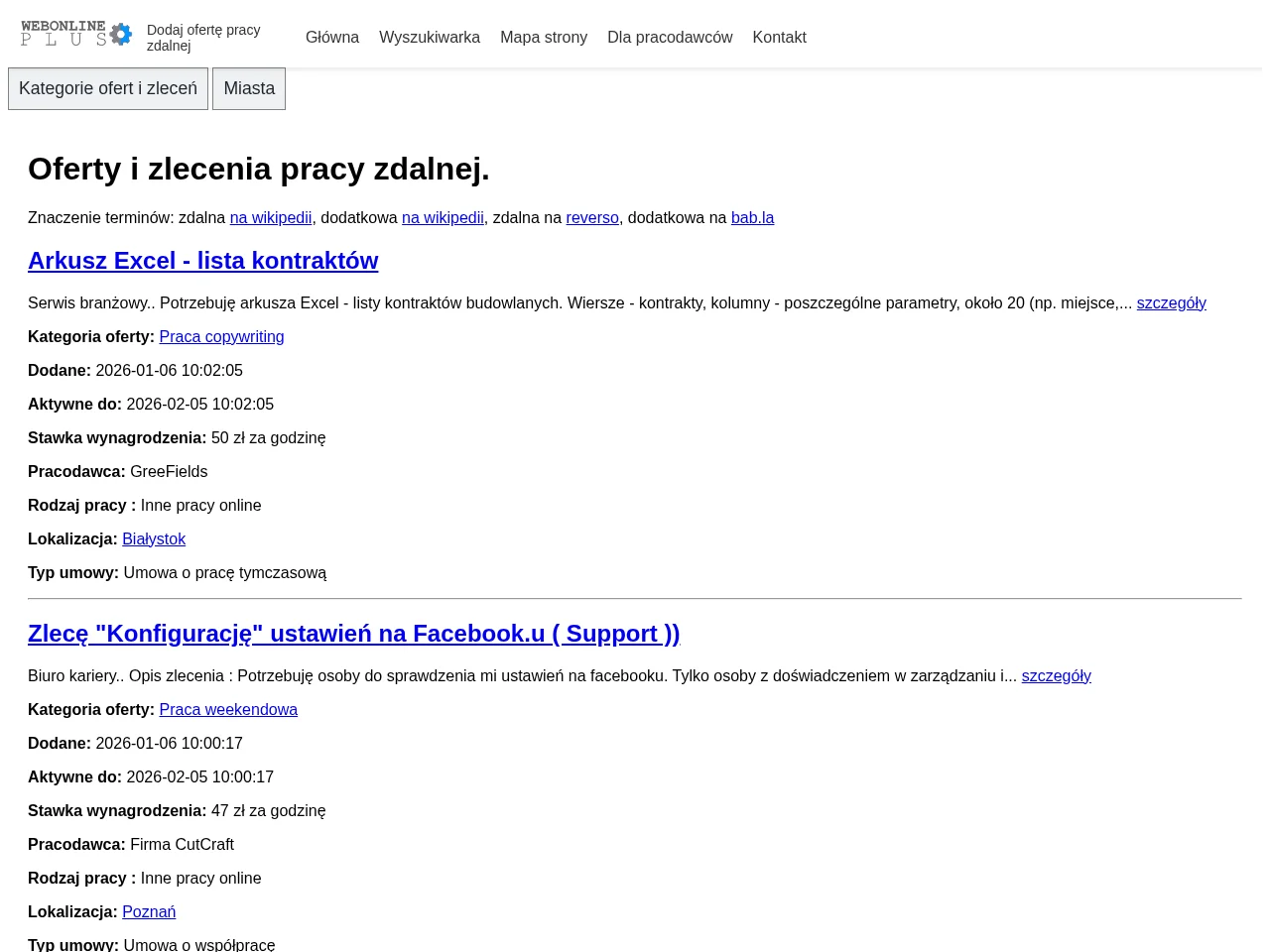Viewport: 1270px width, 952px height.
Task: Open first 'na wikipedii' link for zdalna
Action: 271,217
